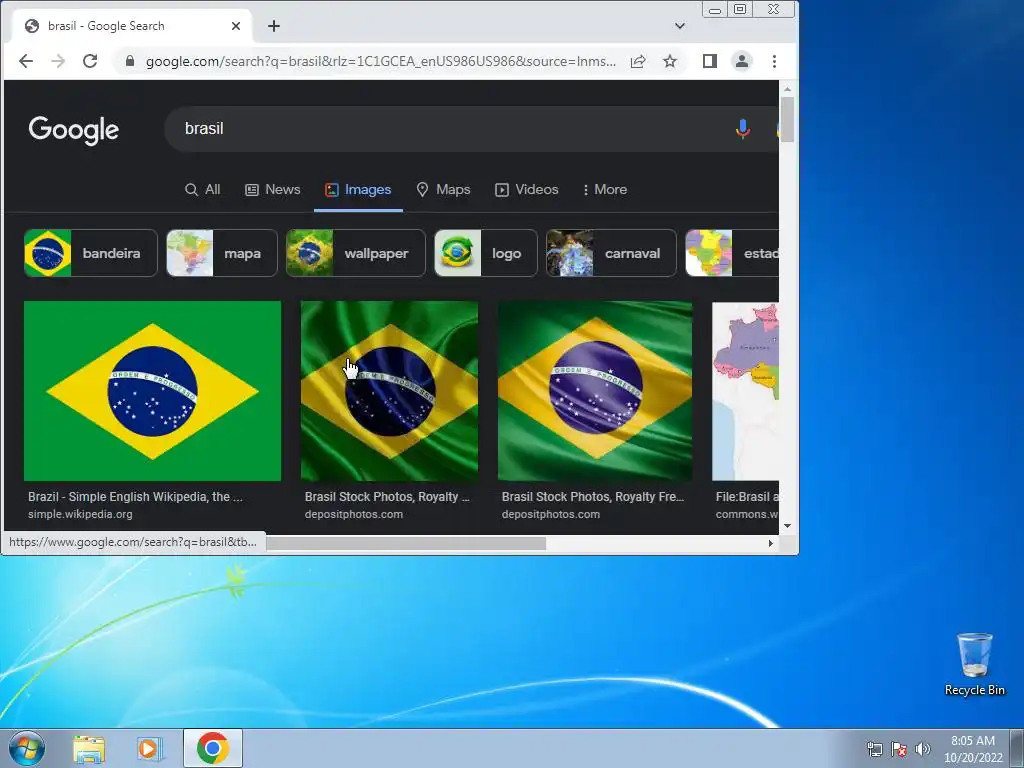Go to Google home via the logo
This screenshot has height=768, width=1024.
click(x=74, y=130)
